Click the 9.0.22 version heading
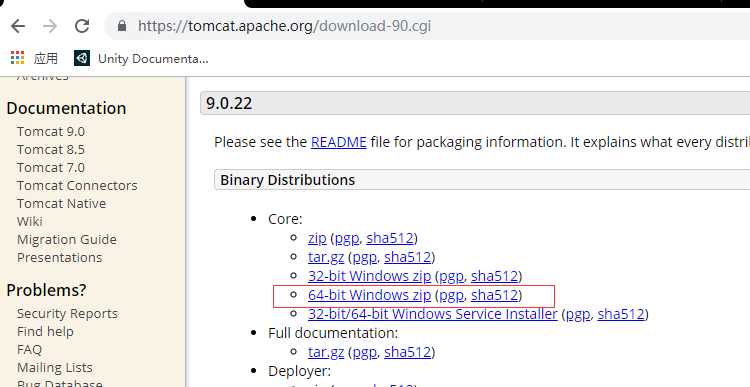Screen dimensions: 750x387 coord(229,103)
